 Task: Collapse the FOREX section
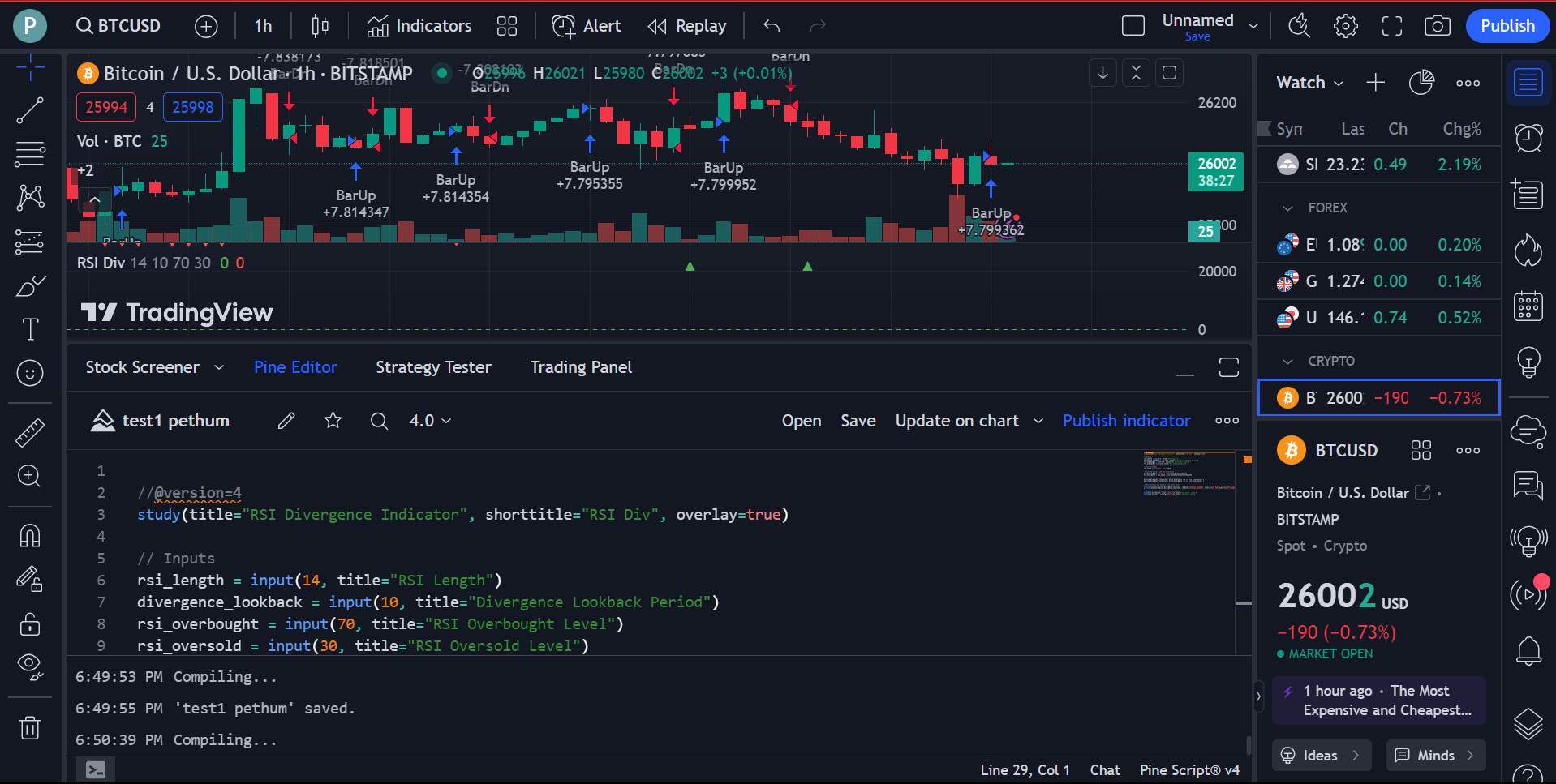tap(1287, 208)
